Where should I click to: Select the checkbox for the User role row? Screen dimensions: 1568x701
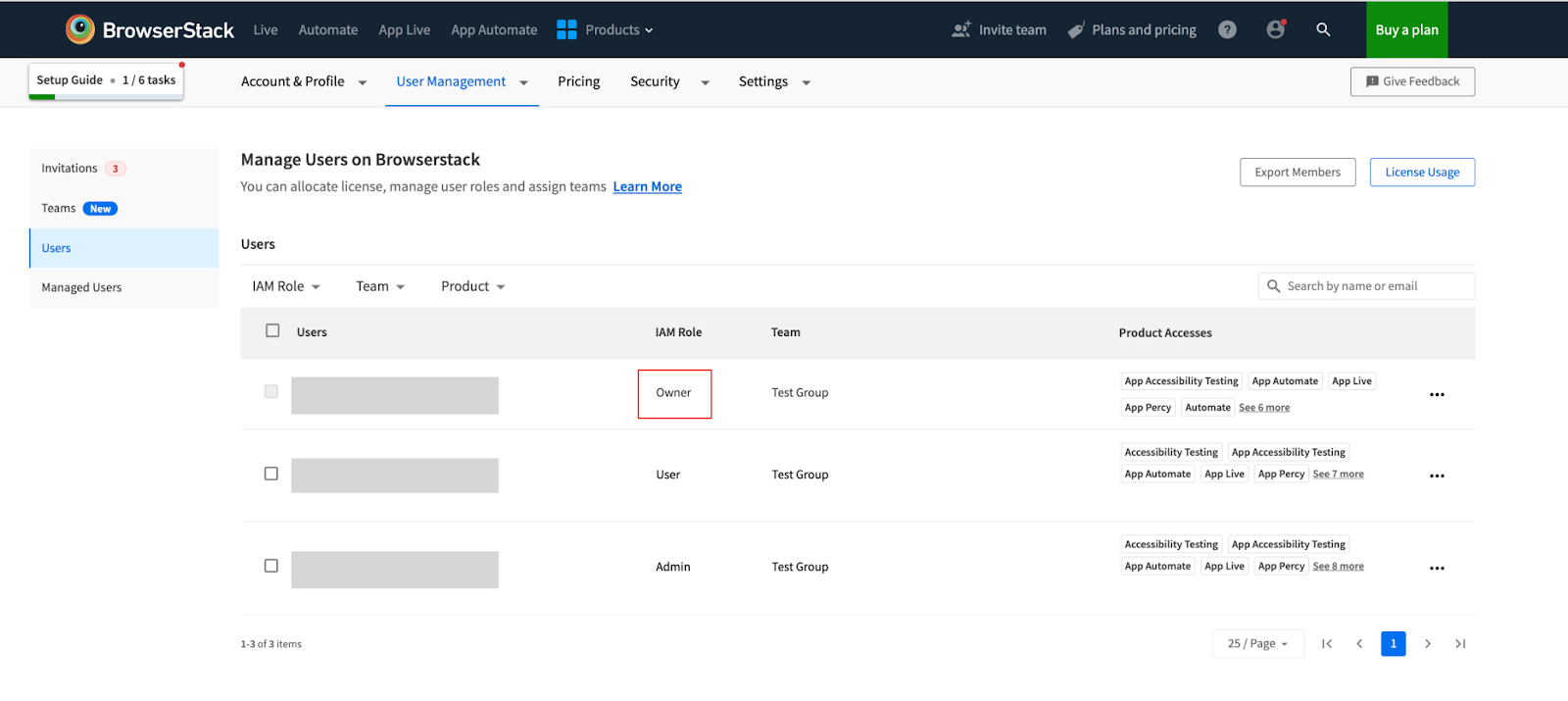coord(271,474)
